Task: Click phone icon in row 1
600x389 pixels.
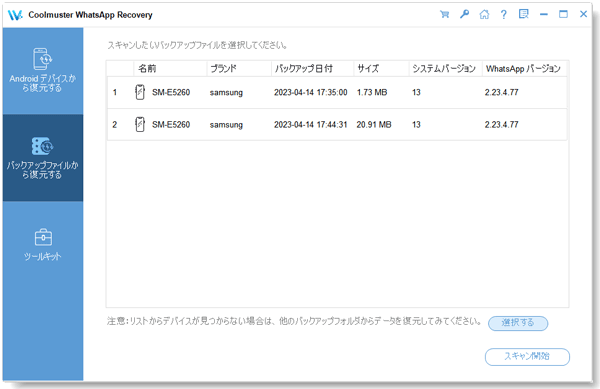Action: tap(140, 92)
